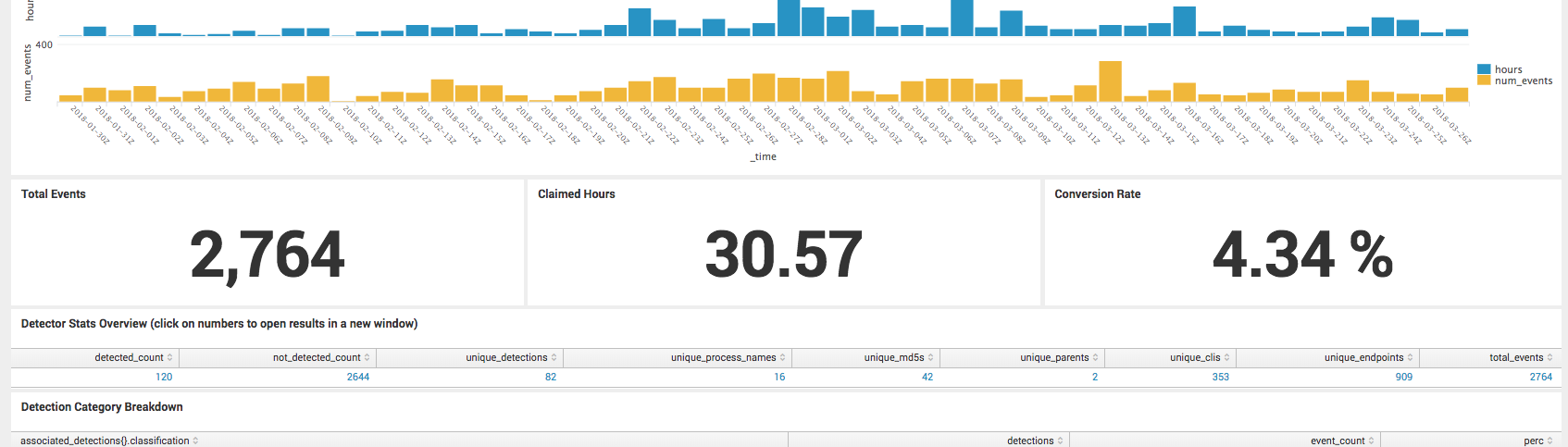Click sort arrows beside unique_md5s header

[931, 358]
